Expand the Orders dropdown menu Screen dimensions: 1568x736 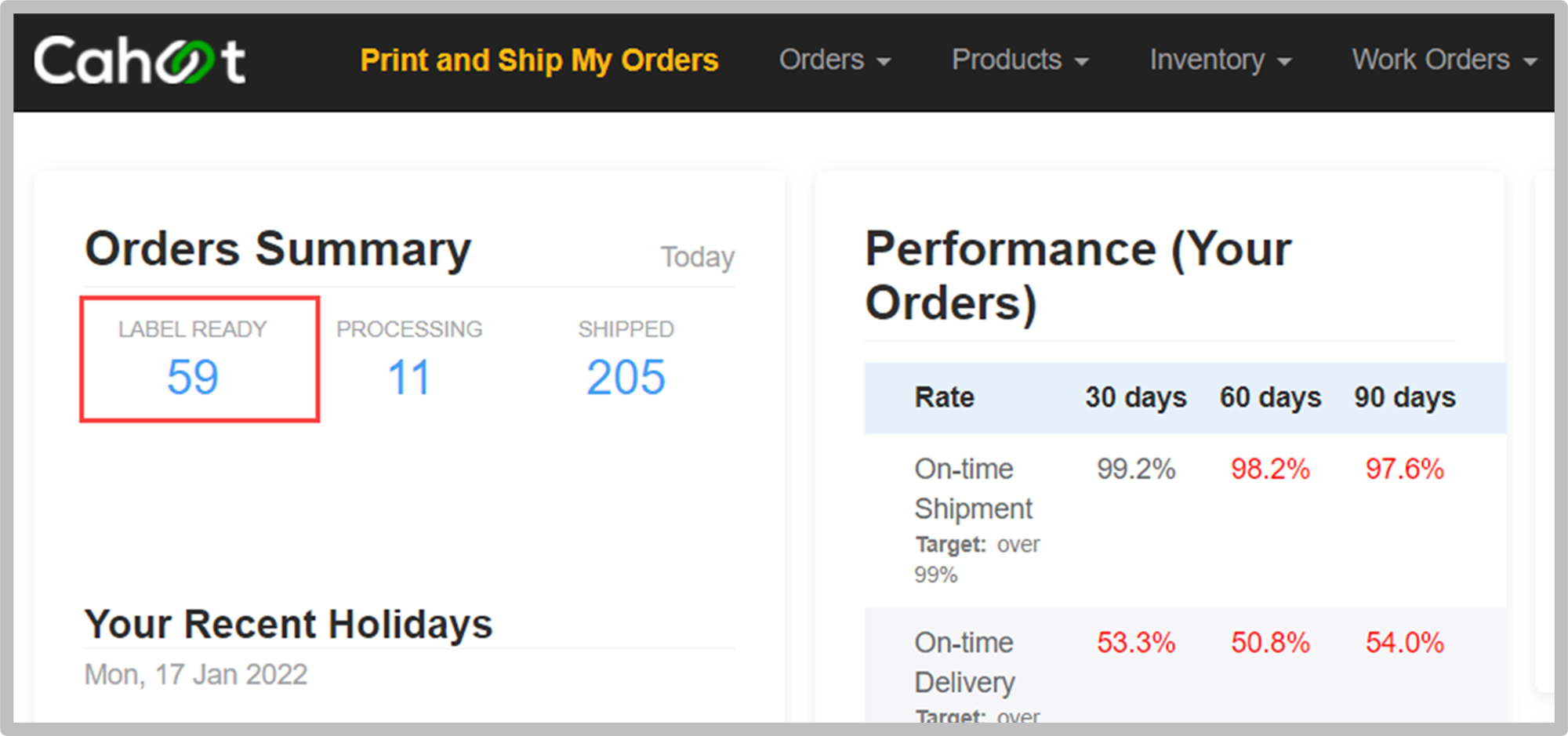pos(833,60)
